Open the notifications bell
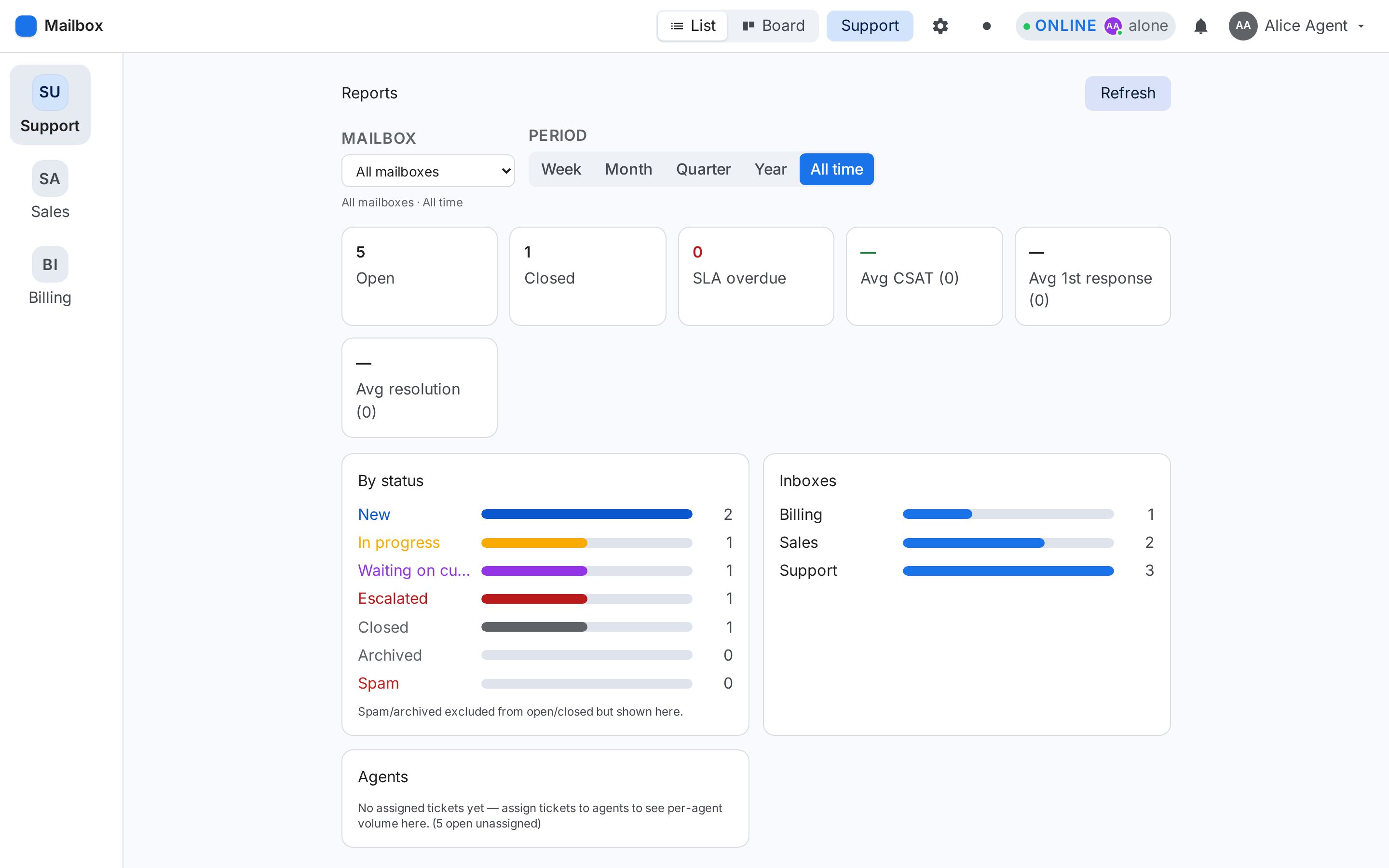Viewport: 1389px width, 868px height. pyautogui.click(x=1201, y=26)
